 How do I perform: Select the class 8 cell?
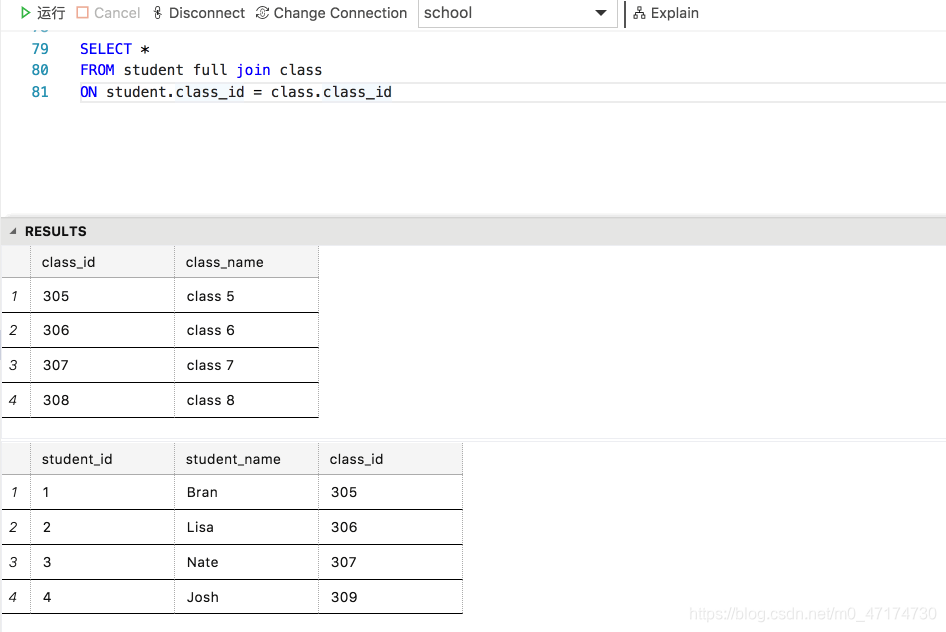[x=246, y=400]
